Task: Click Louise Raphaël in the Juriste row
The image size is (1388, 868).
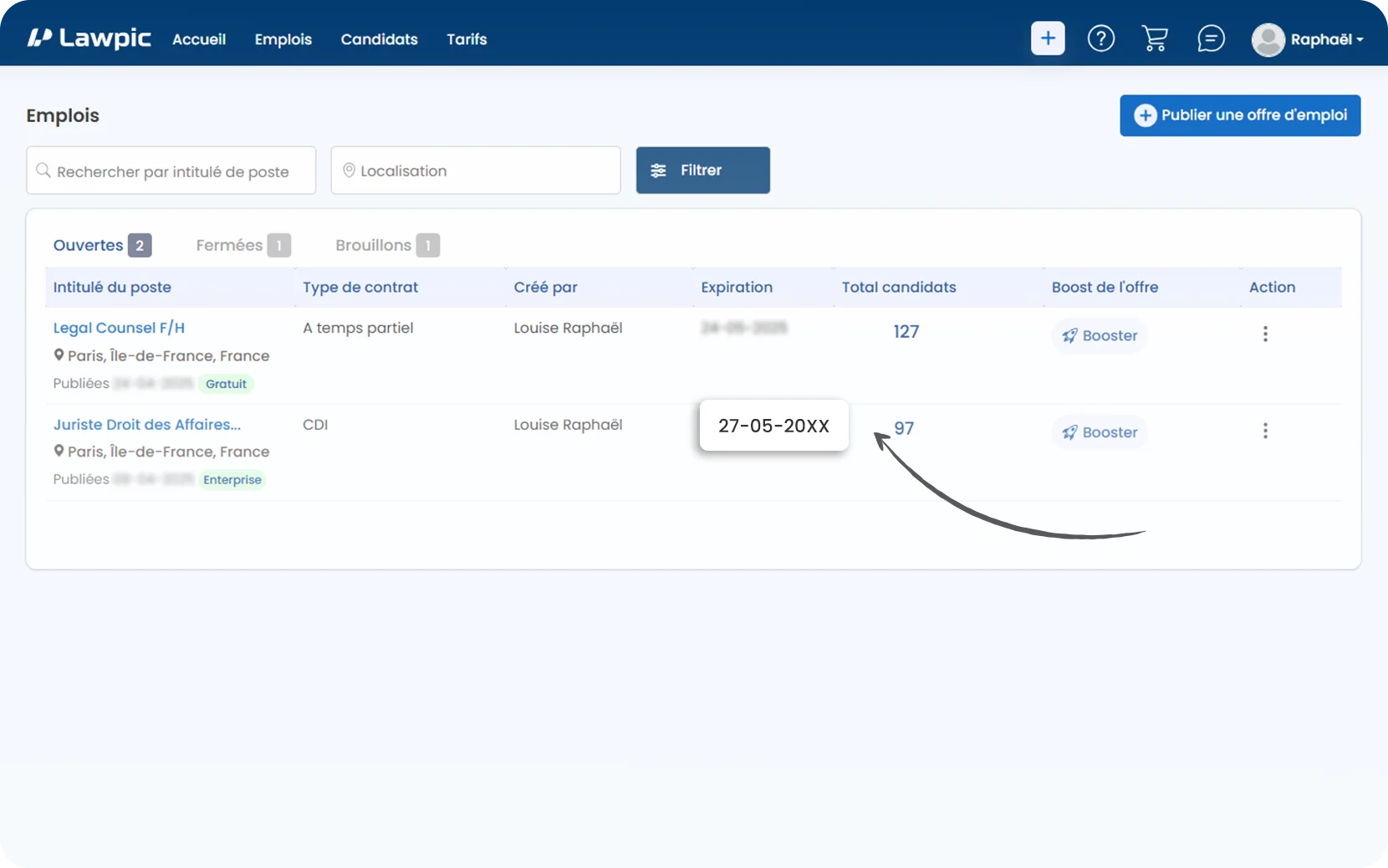Action: pyautogui.click(x=568, y=425)
